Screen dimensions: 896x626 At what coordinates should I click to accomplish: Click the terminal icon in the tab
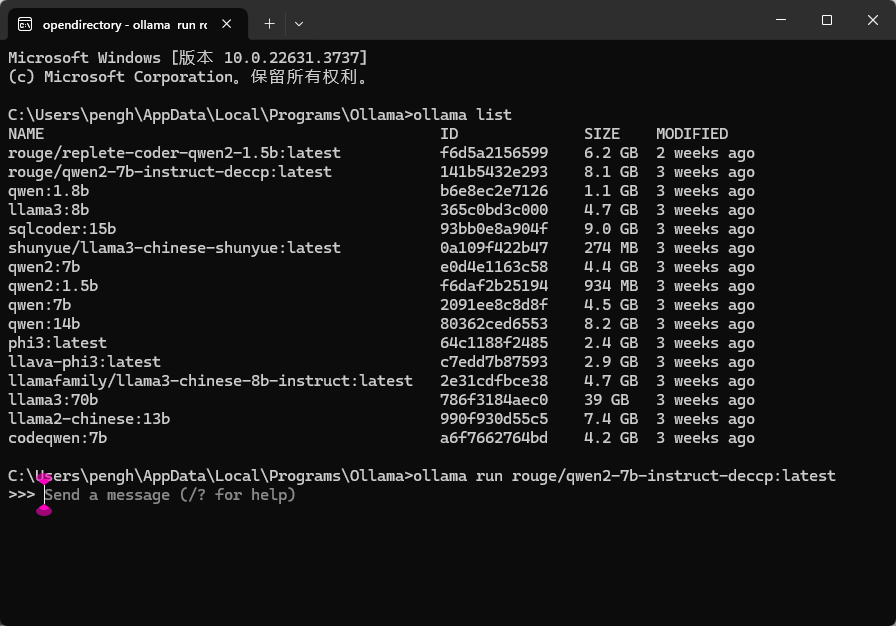click(x=25, y=25)
